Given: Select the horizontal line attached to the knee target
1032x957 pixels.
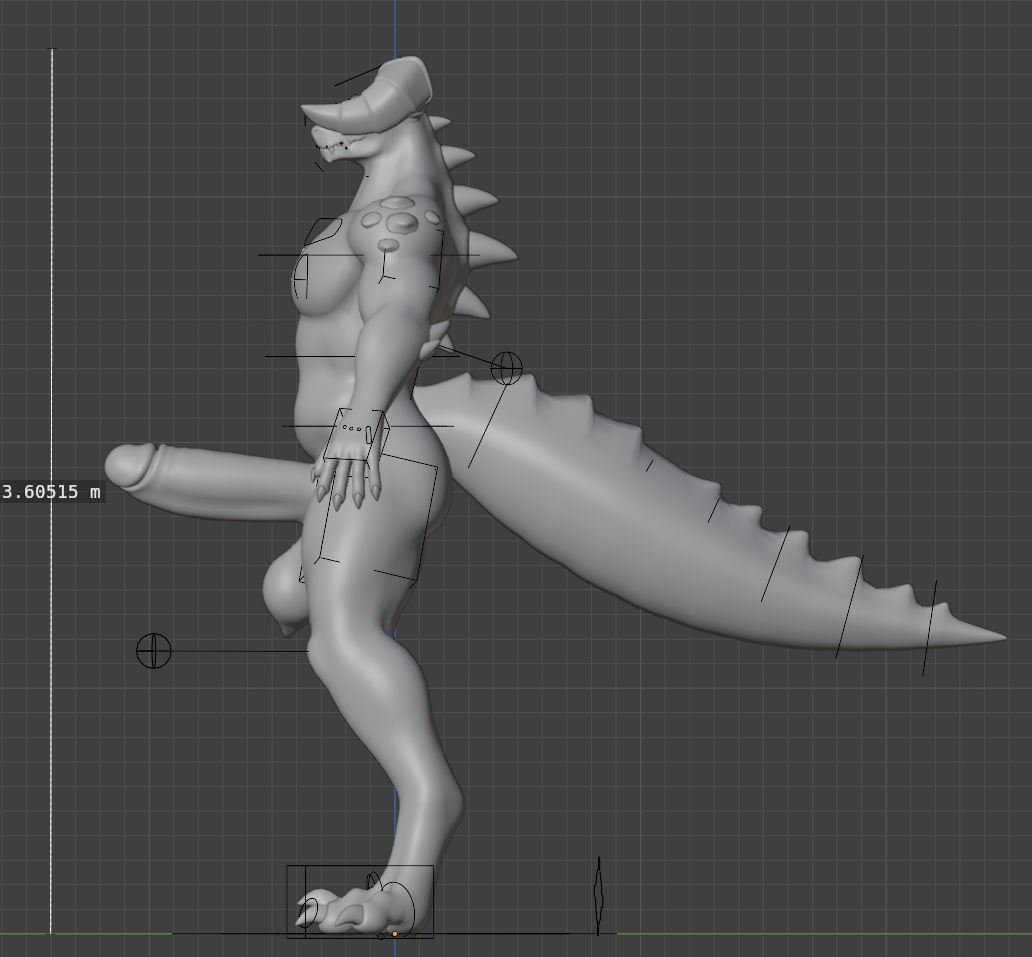Looking at the screenshot, I should click(x=240, y=651).
